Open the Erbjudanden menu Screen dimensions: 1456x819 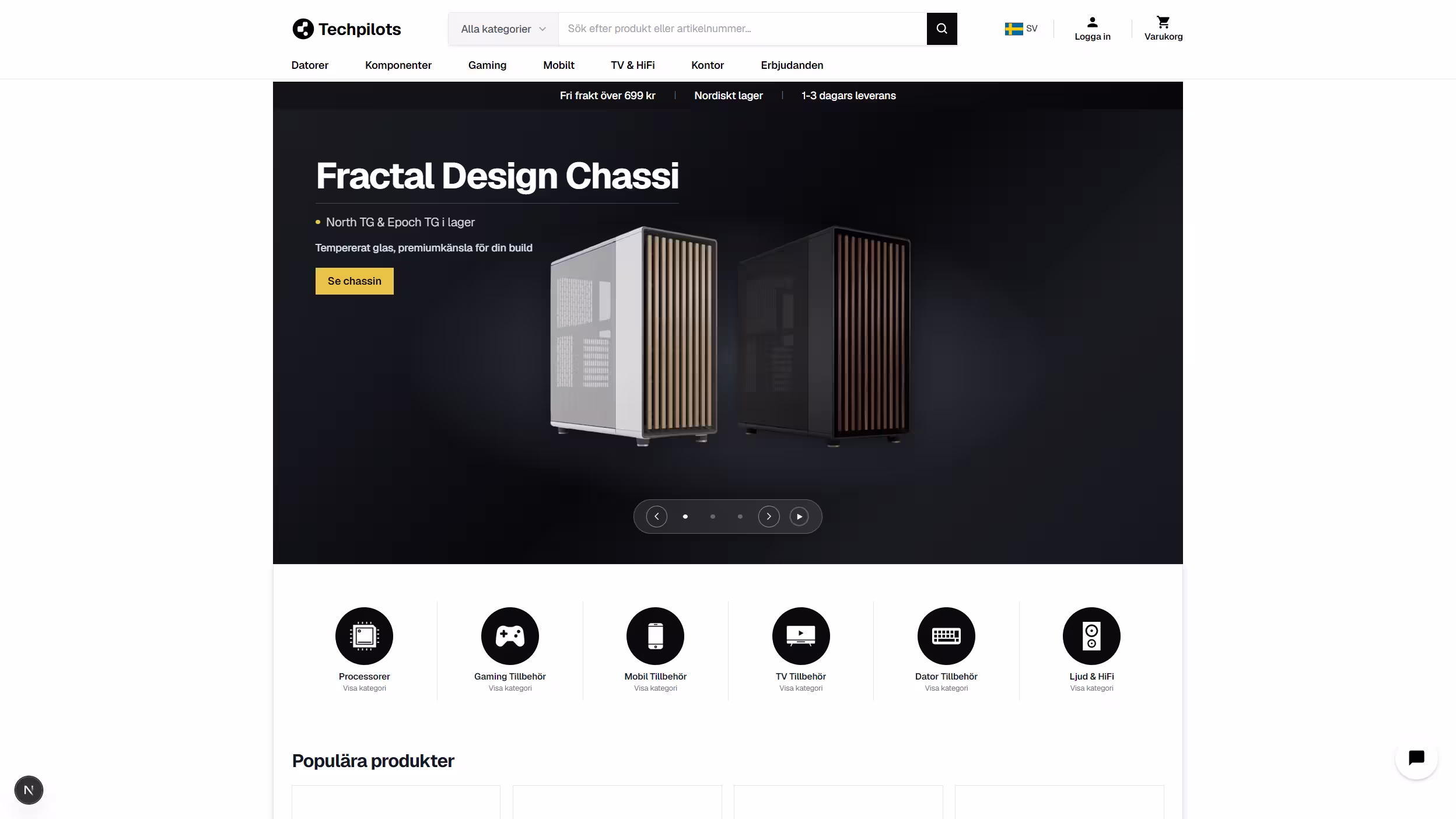point(792,65)
